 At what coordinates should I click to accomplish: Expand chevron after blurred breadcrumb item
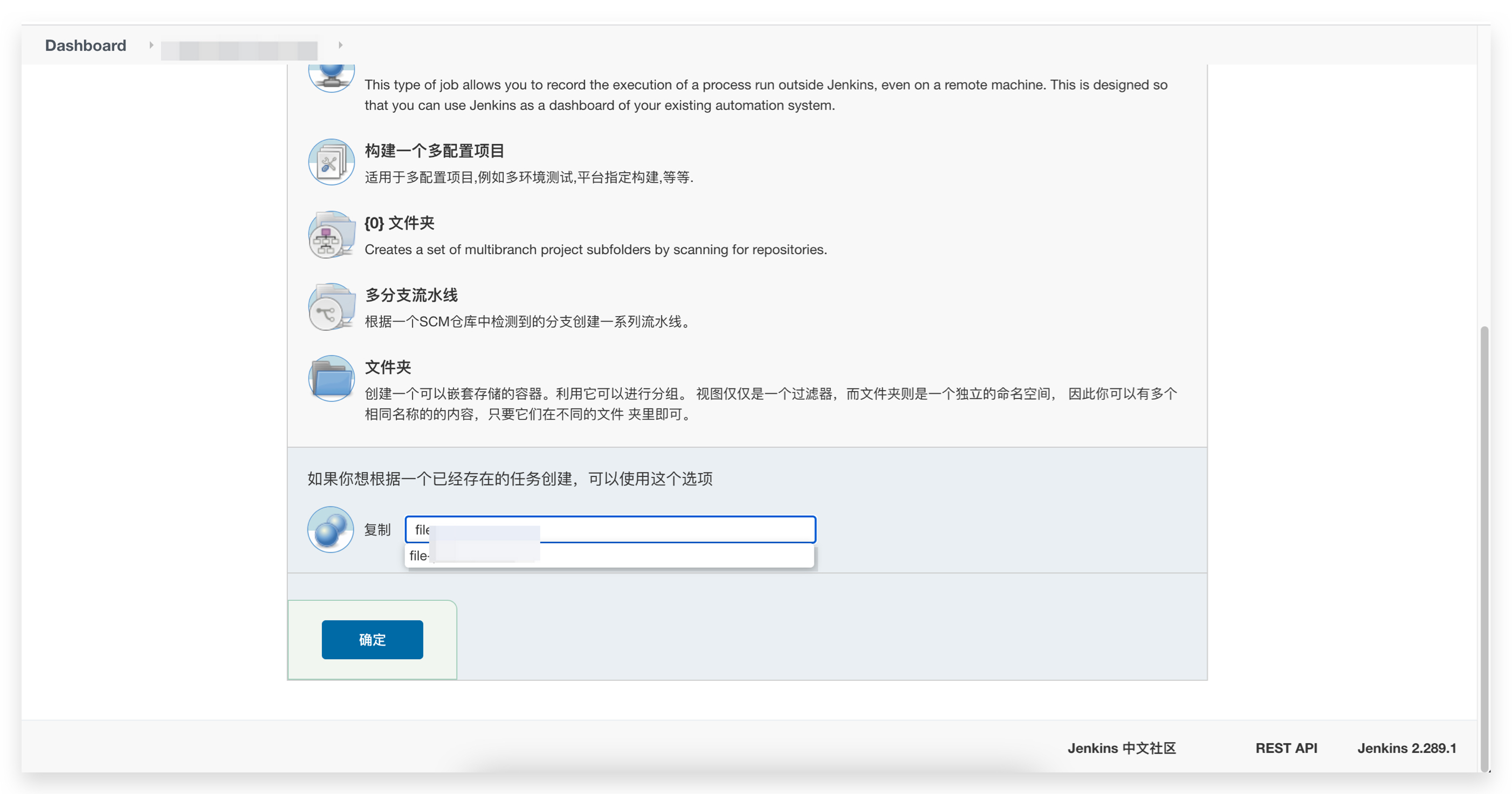pyautogui.click(x=340, y=45)
